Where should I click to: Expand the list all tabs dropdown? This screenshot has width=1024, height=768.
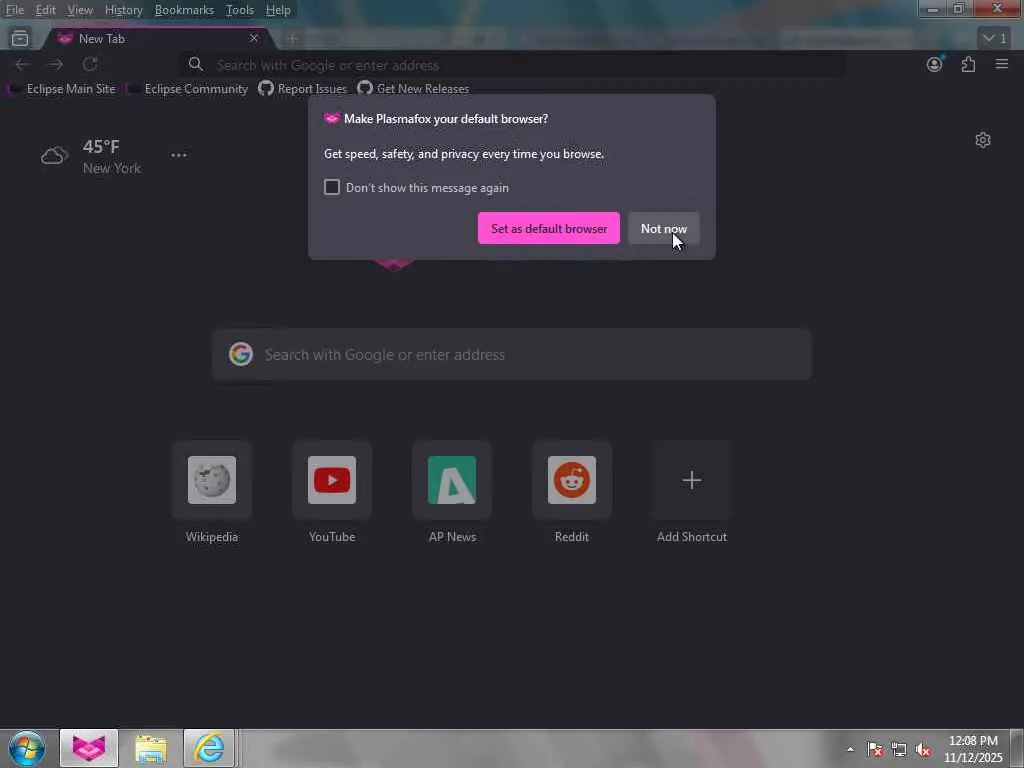[994, 39]
